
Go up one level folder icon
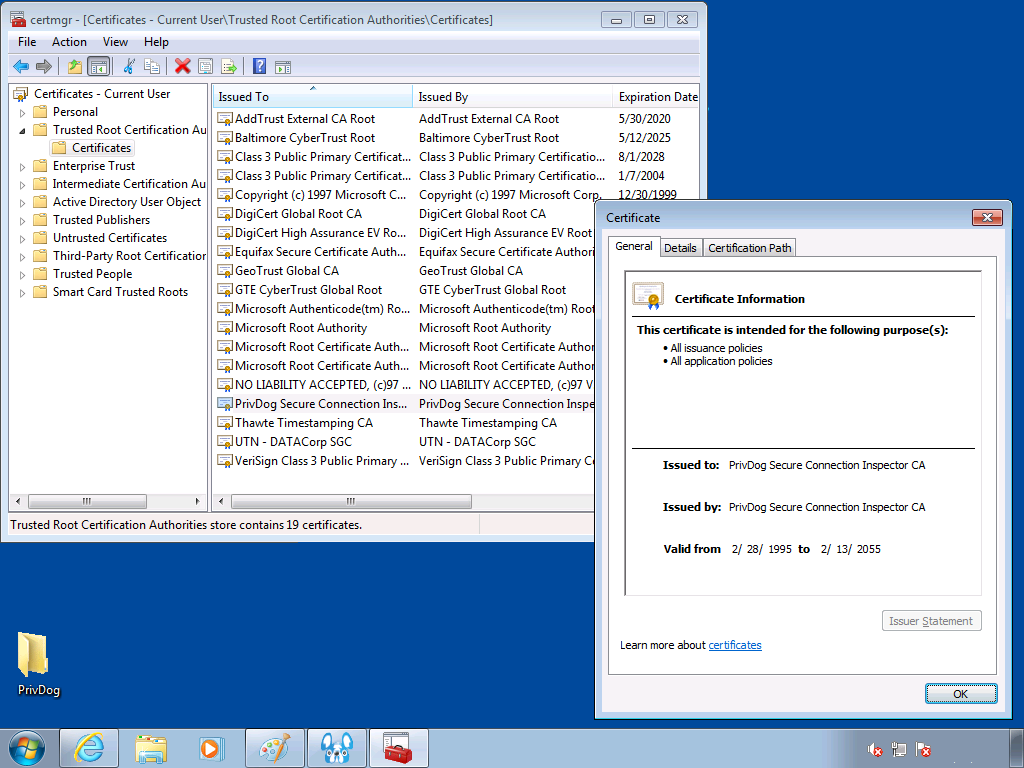point(74,66)
